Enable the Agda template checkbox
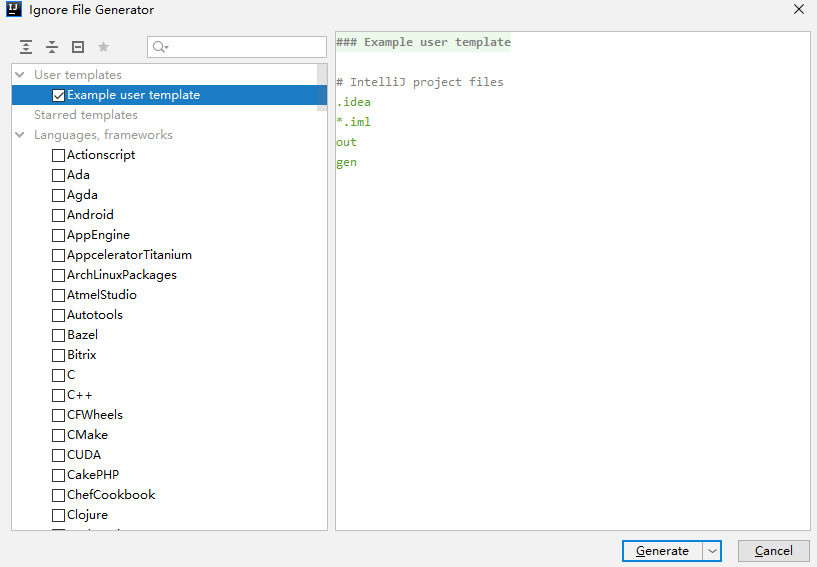The height and width of the screenshot is (567, 817). [x=58, y=195]
